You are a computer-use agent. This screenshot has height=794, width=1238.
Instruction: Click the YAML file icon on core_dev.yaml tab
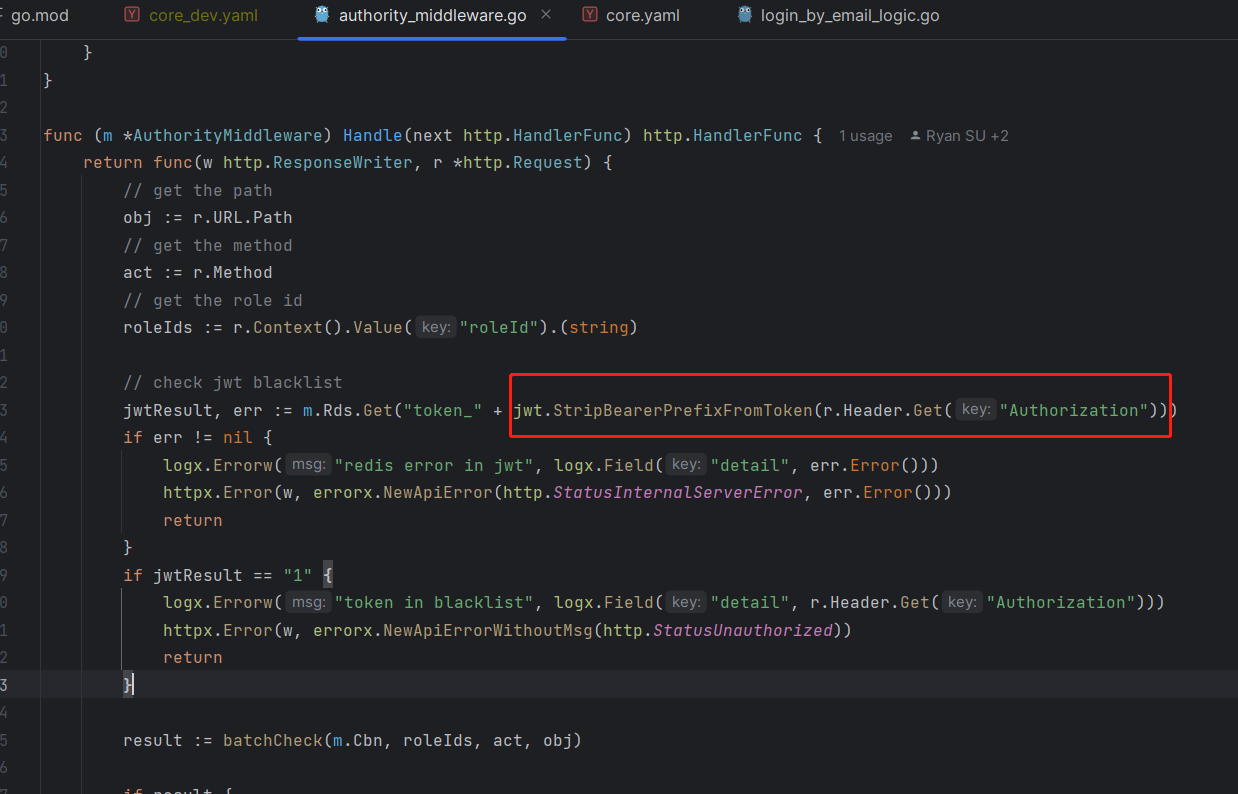click(x=132, y=14)
